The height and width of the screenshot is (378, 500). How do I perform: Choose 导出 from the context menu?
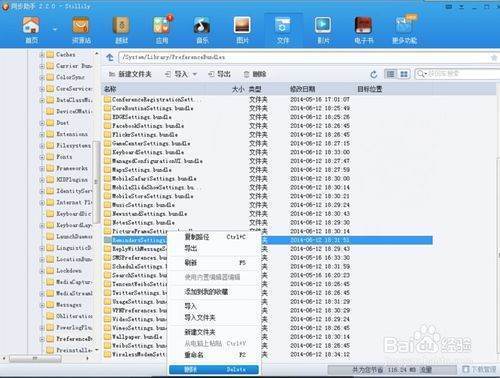(214, 248)
